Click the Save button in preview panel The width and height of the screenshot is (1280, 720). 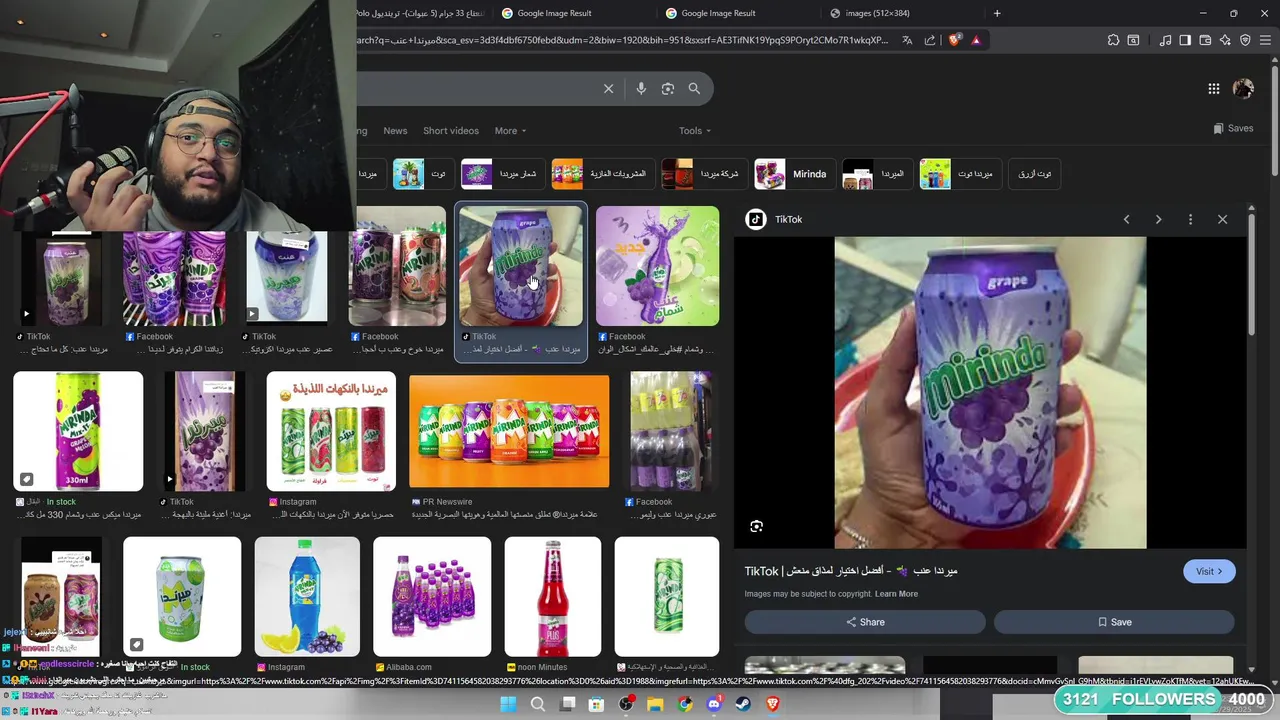coord(1114,622)
